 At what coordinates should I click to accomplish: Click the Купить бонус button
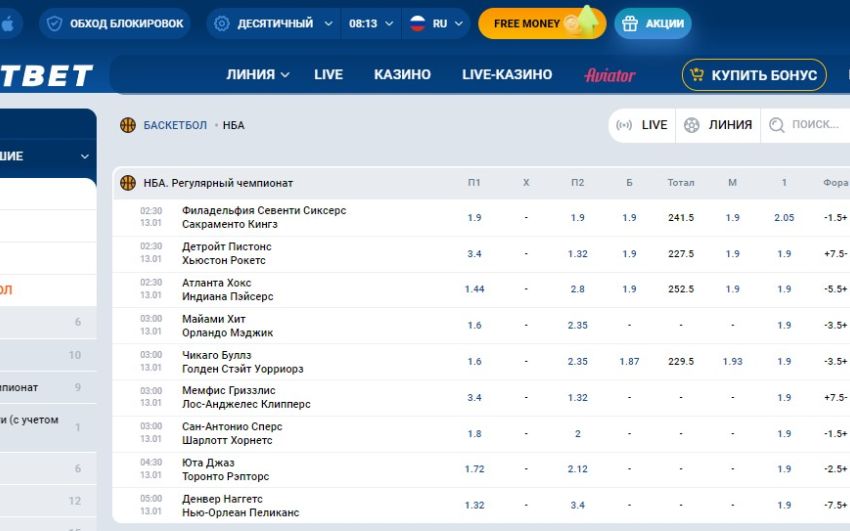[x=754, y=75]
